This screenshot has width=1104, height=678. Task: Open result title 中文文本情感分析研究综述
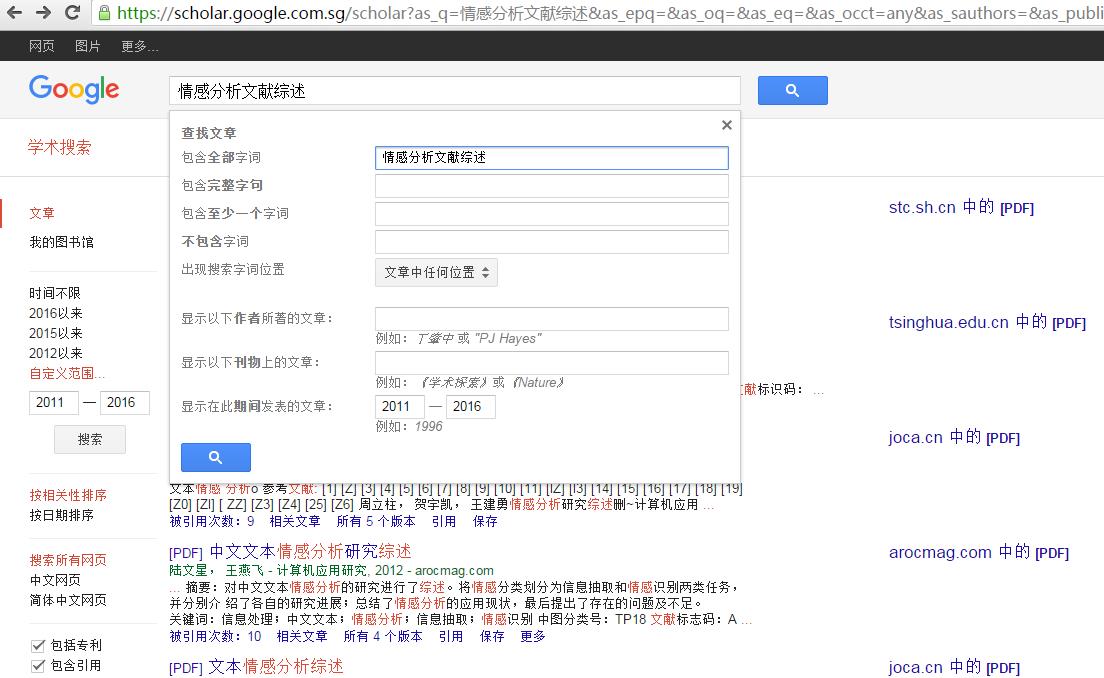coord(310,551)
